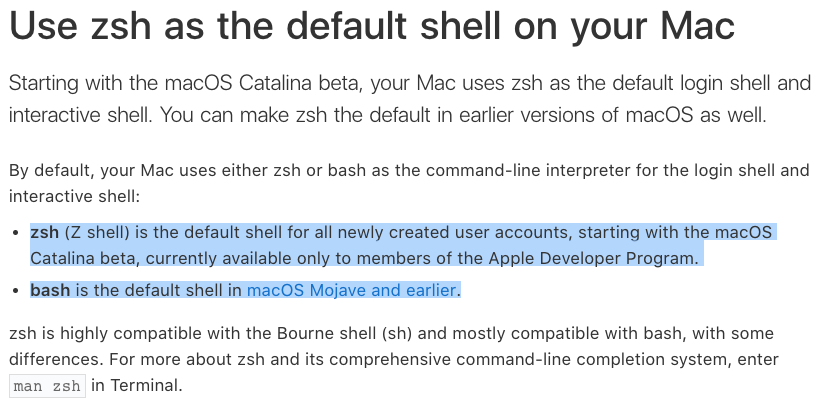Click the bold "bash" term in second bullet
This screenshot has width=818, height=411.
[x=50, y=292]
